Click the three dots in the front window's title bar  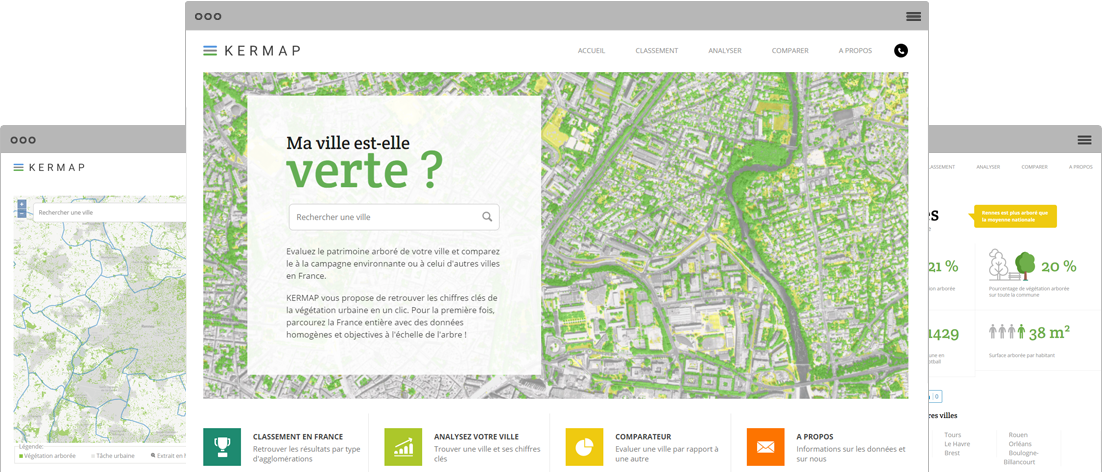[x=208, y=16]
